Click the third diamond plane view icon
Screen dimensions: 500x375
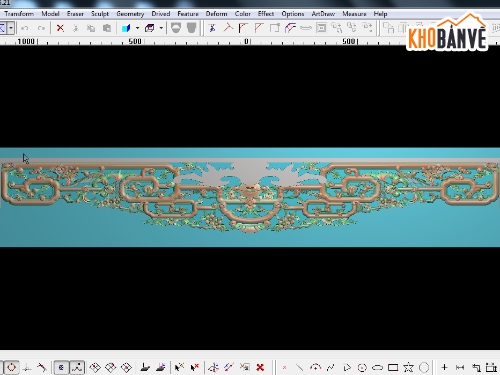126,367
